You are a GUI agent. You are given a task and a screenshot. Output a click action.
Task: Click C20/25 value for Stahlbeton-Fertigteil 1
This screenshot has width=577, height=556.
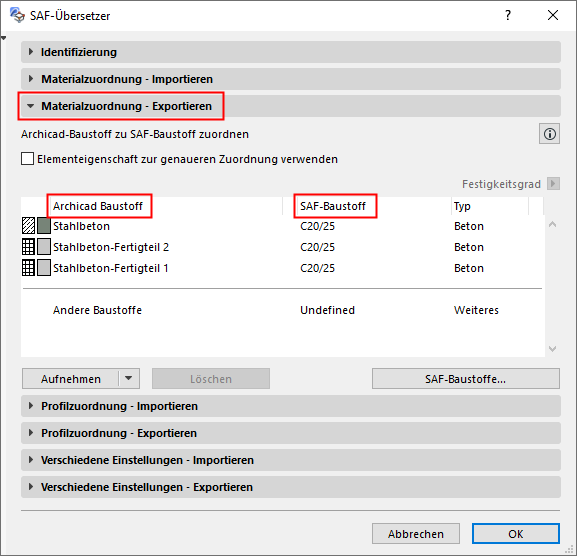tap(318, 268)
